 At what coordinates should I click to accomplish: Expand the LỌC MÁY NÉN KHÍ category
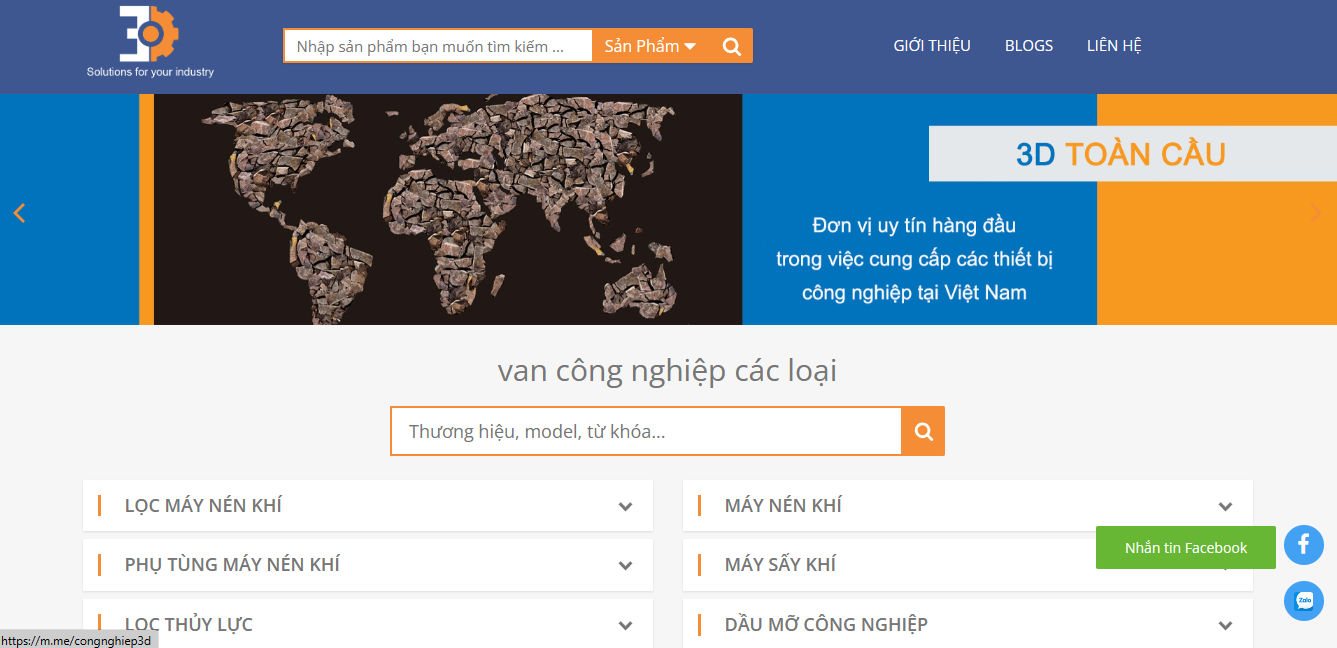click(625, 506)
